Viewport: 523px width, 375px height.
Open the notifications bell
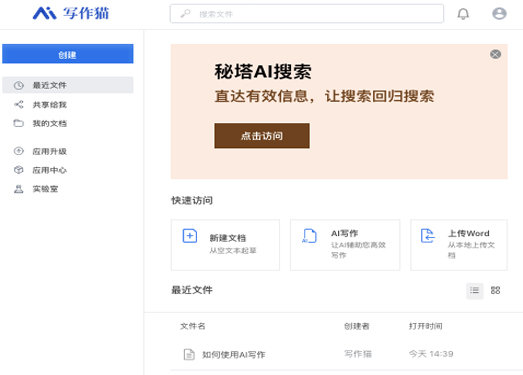click(463, 14)
